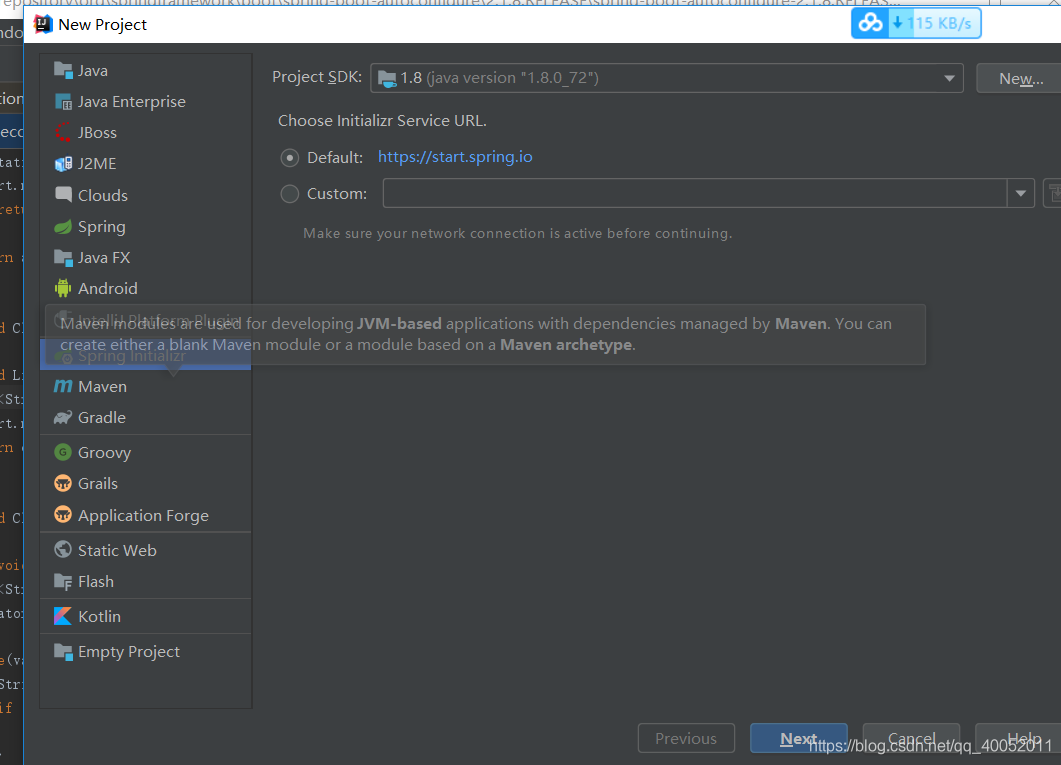This screenshot has height=765, width=1061.
Task: Open the start.spring.io link
Action: point(455,157)
